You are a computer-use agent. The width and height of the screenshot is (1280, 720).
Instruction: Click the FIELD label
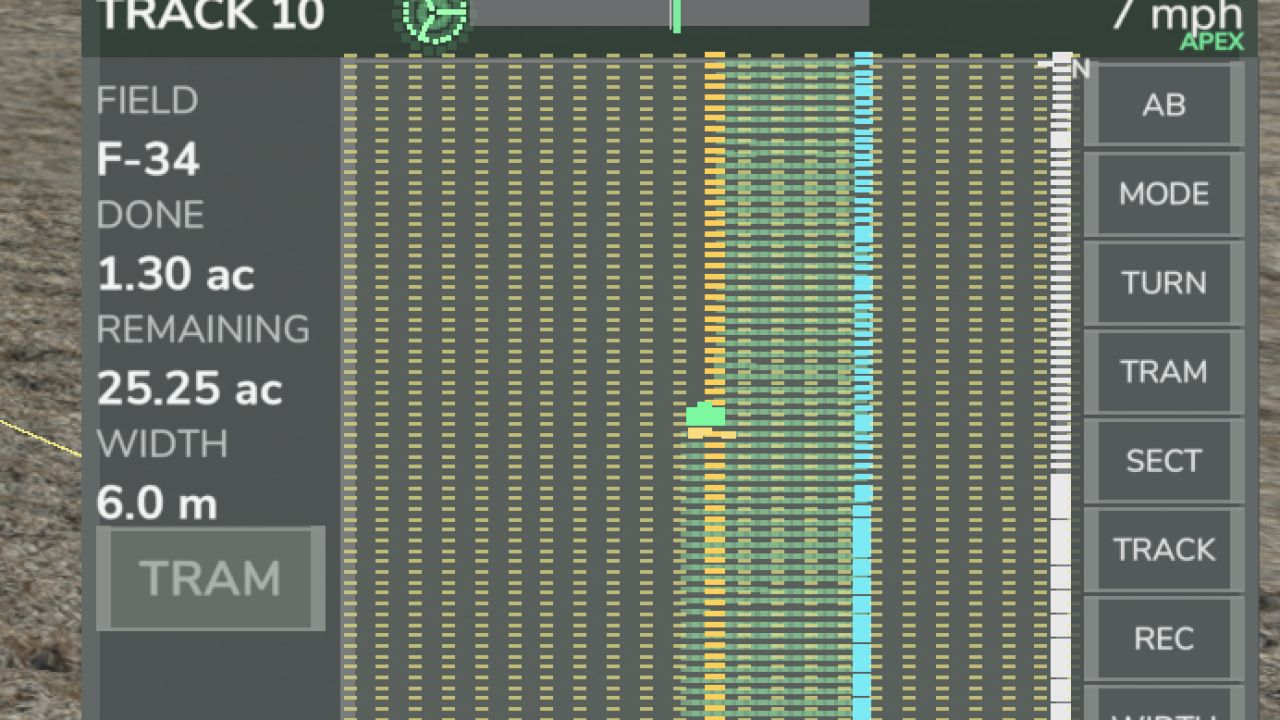click(x=147, y=101)
